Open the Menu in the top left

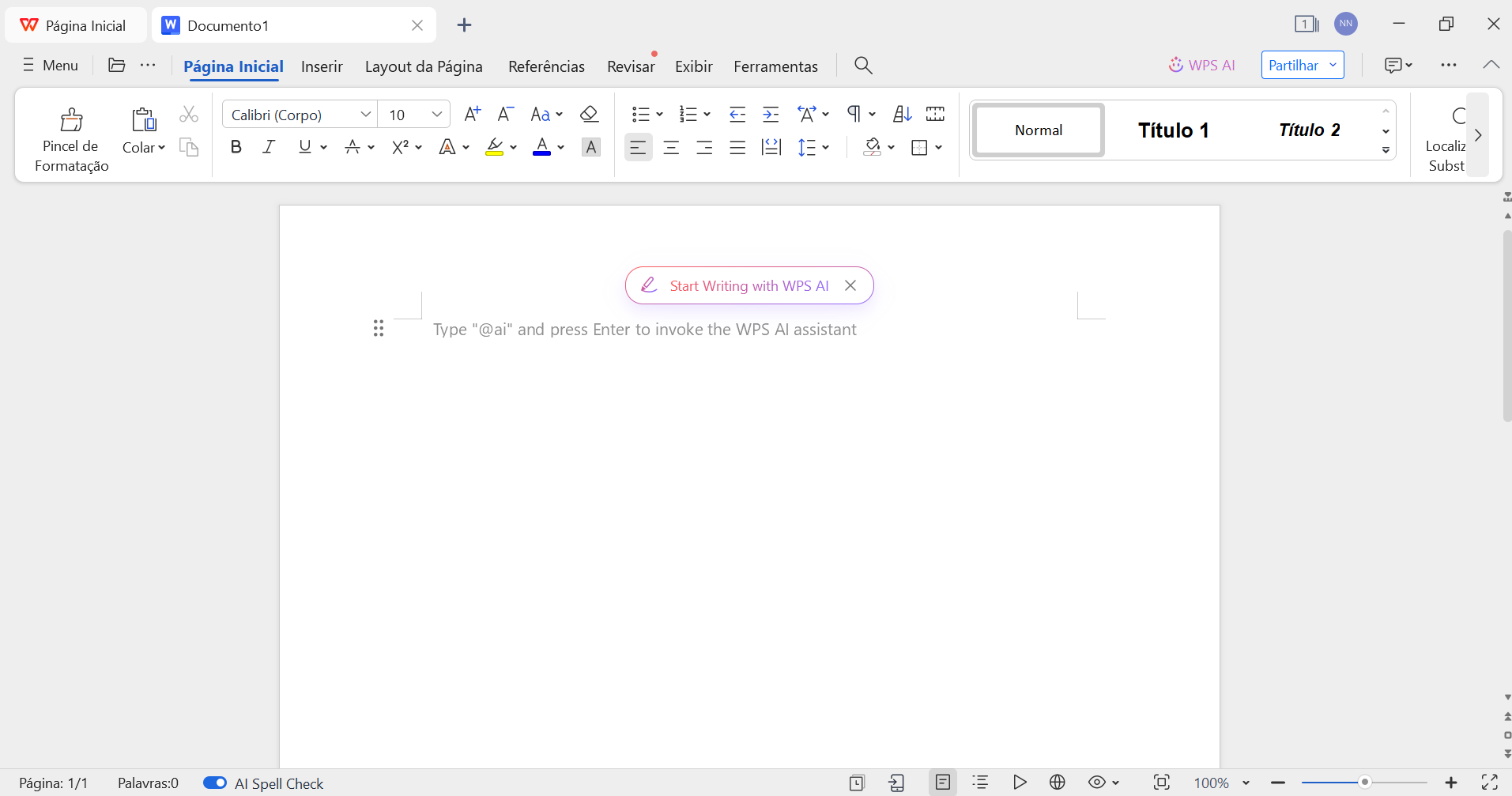tap(50, 65)
